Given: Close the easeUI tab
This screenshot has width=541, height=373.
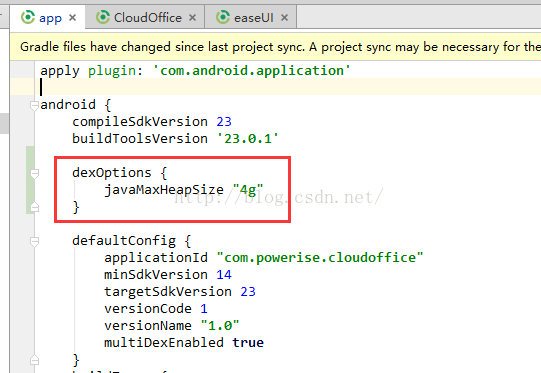Looking at the screenshot, I should pos(284,17).
